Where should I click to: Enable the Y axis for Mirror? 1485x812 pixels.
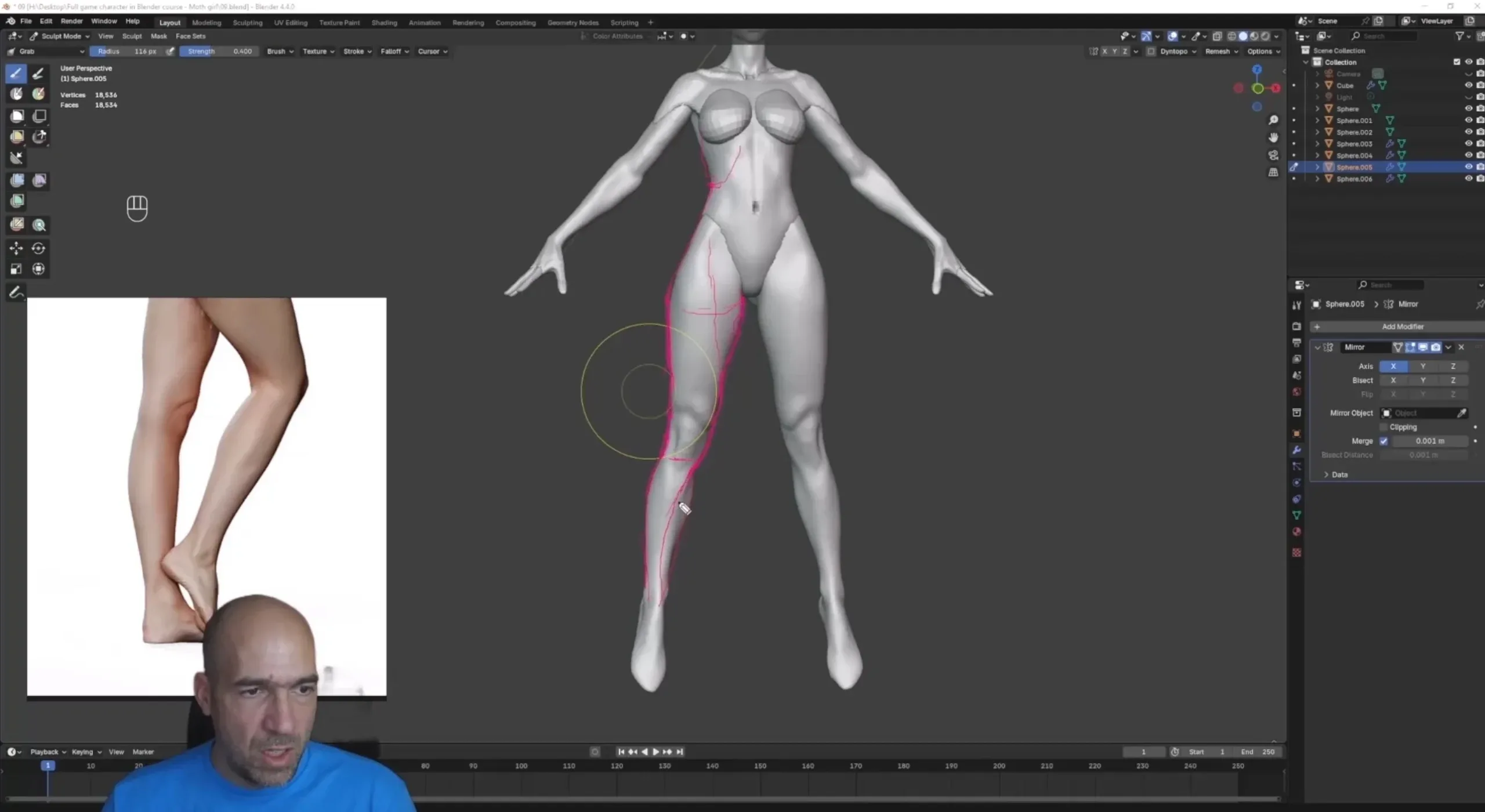coord(1422,366)
